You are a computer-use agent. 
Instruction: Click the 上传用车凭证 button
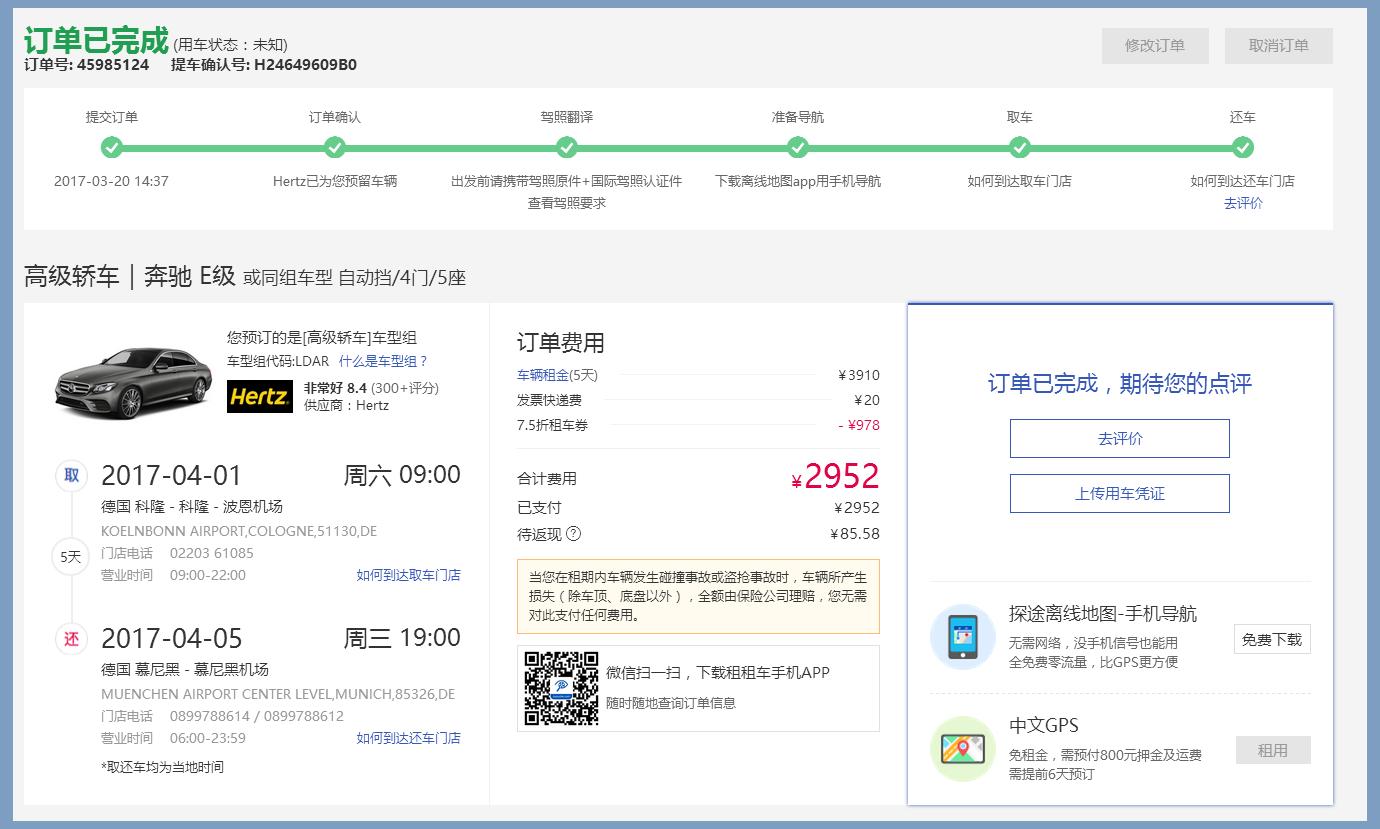(x=1119, y=493)
